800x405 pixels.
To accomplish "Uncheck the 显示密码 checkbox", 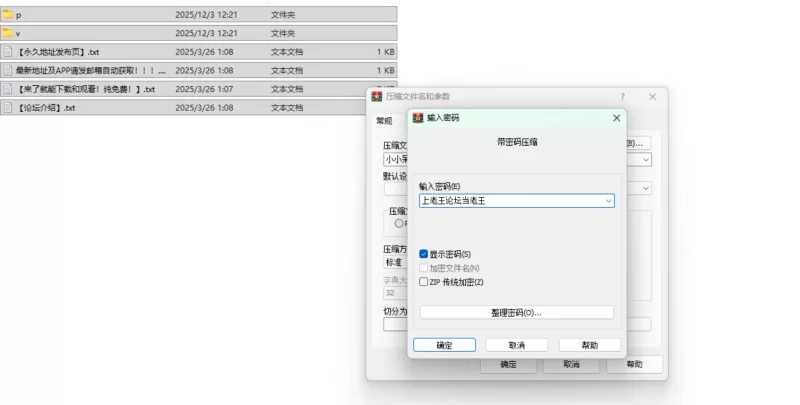I will tap(424, 254).
